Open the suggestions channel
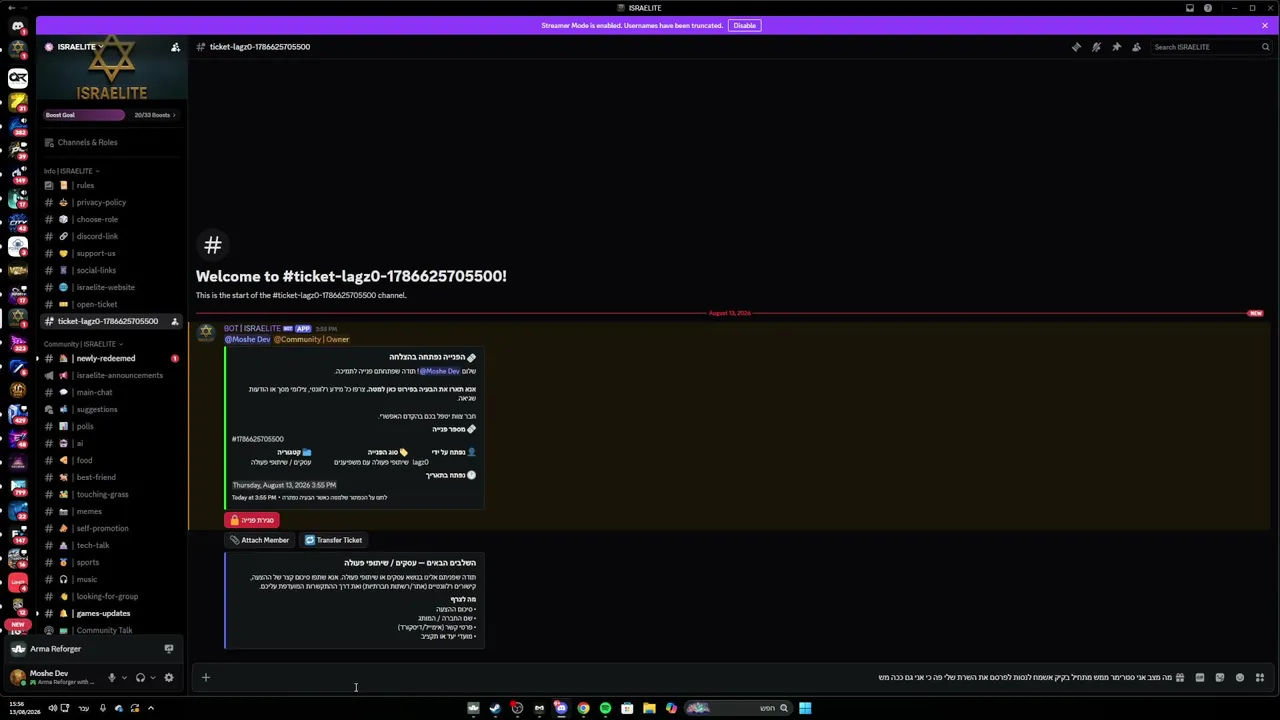 click(111, 409)
